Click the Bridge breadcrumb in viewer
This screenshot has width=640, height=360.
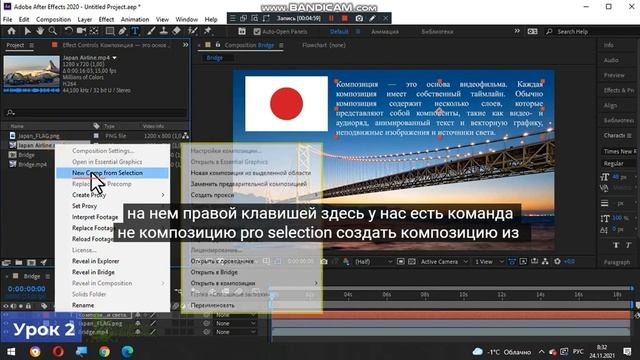(215, 58)
